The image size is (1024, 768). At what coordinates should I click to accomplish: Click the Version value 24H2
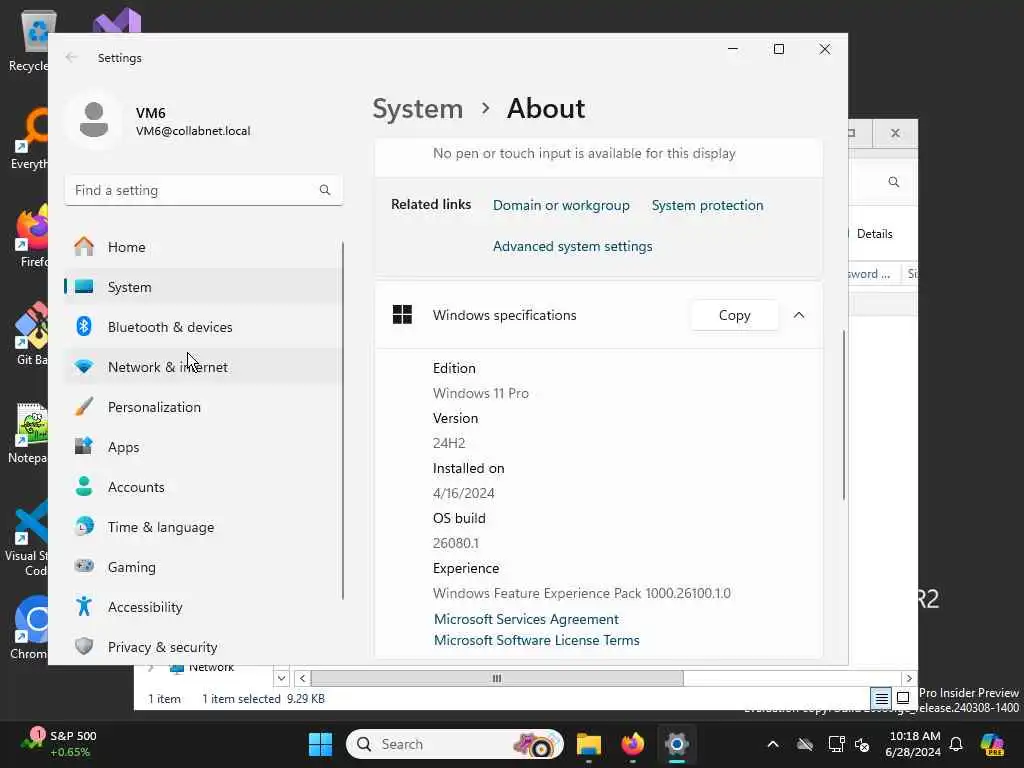coord(449,443)
